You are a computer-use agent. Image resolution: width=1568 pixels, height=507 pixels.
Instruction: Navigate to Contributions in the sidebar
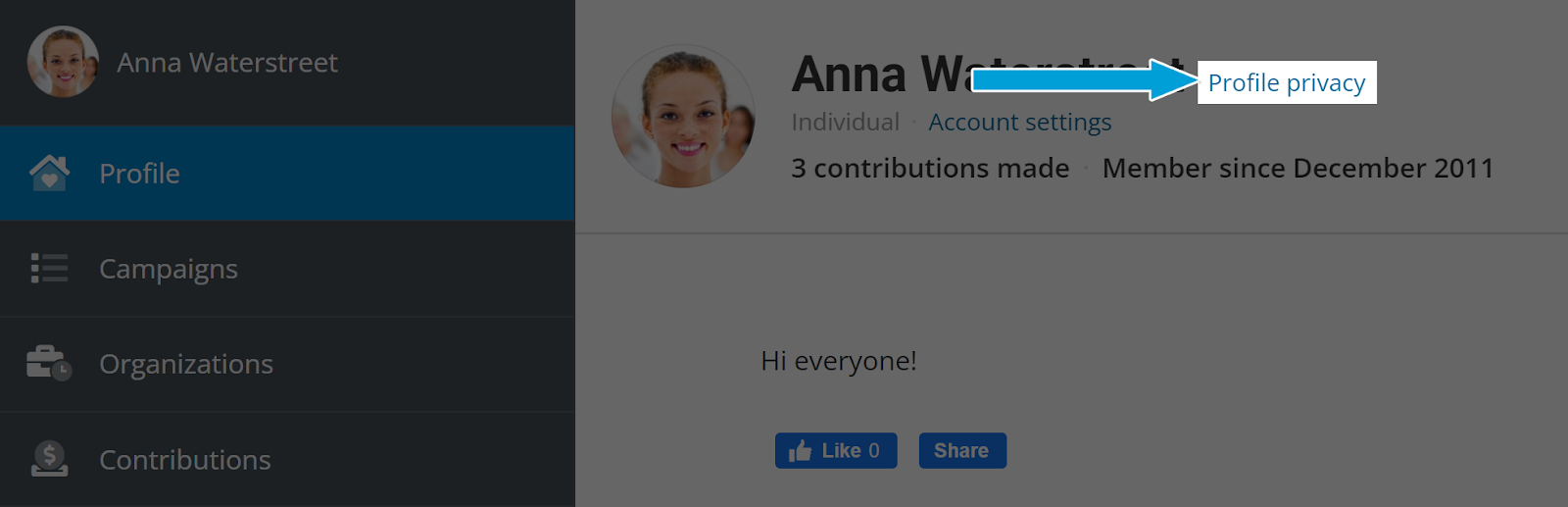point(185,459)
